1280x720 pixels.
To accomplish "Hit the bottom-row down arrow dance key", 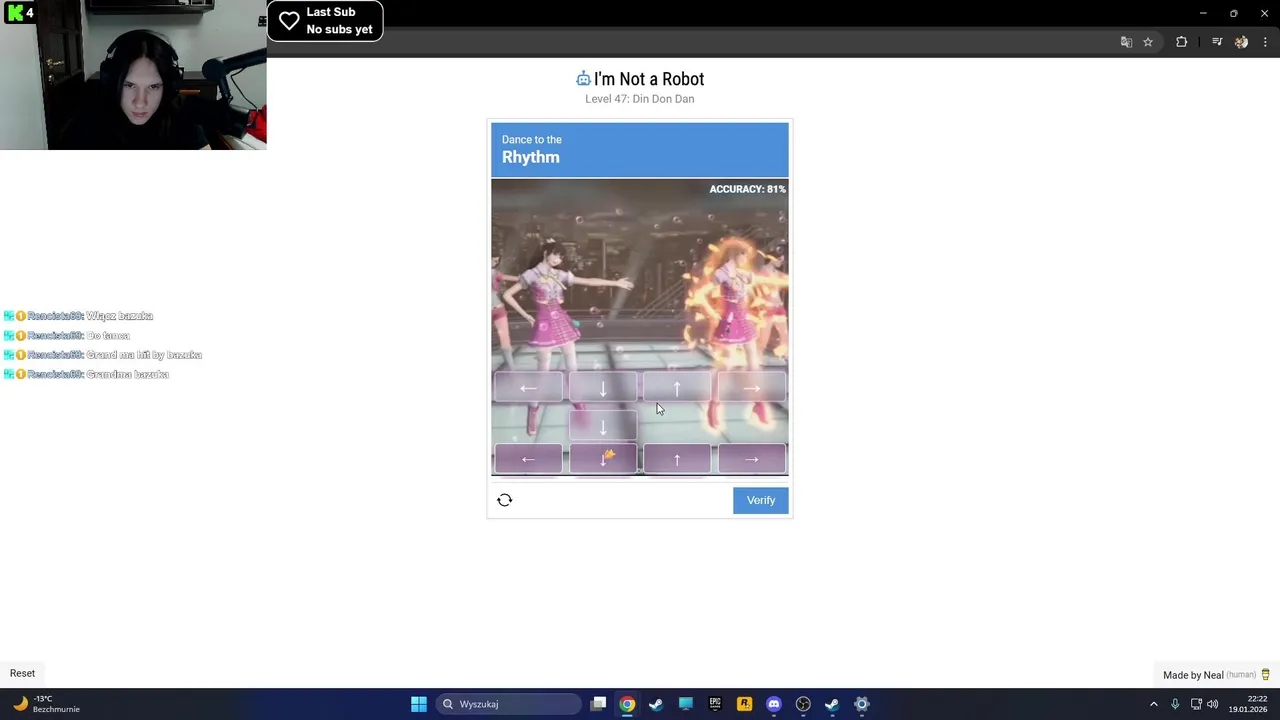I will (603, 459).
